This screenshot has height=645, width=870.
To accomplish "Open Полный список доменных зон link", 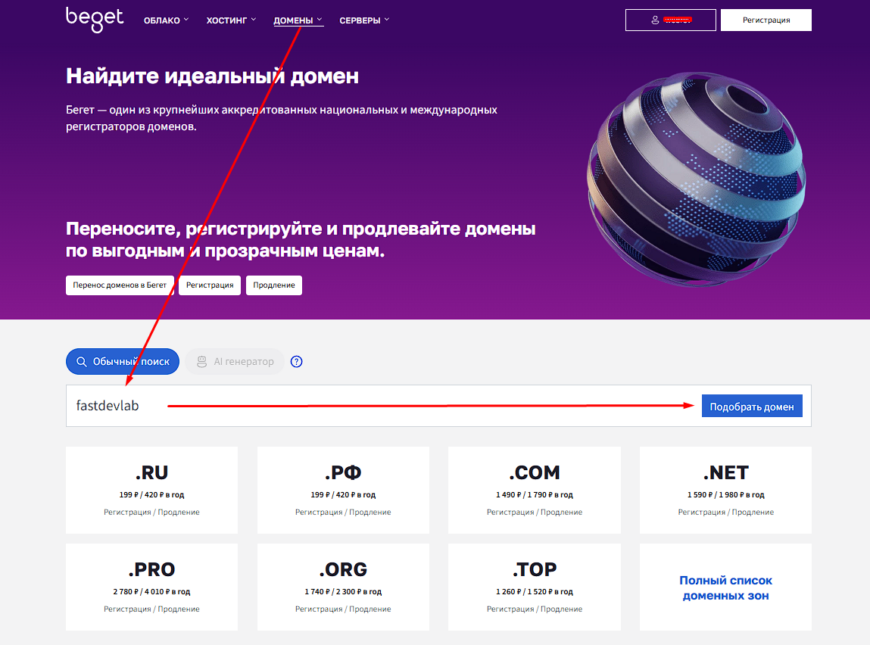I will [726, 588].
